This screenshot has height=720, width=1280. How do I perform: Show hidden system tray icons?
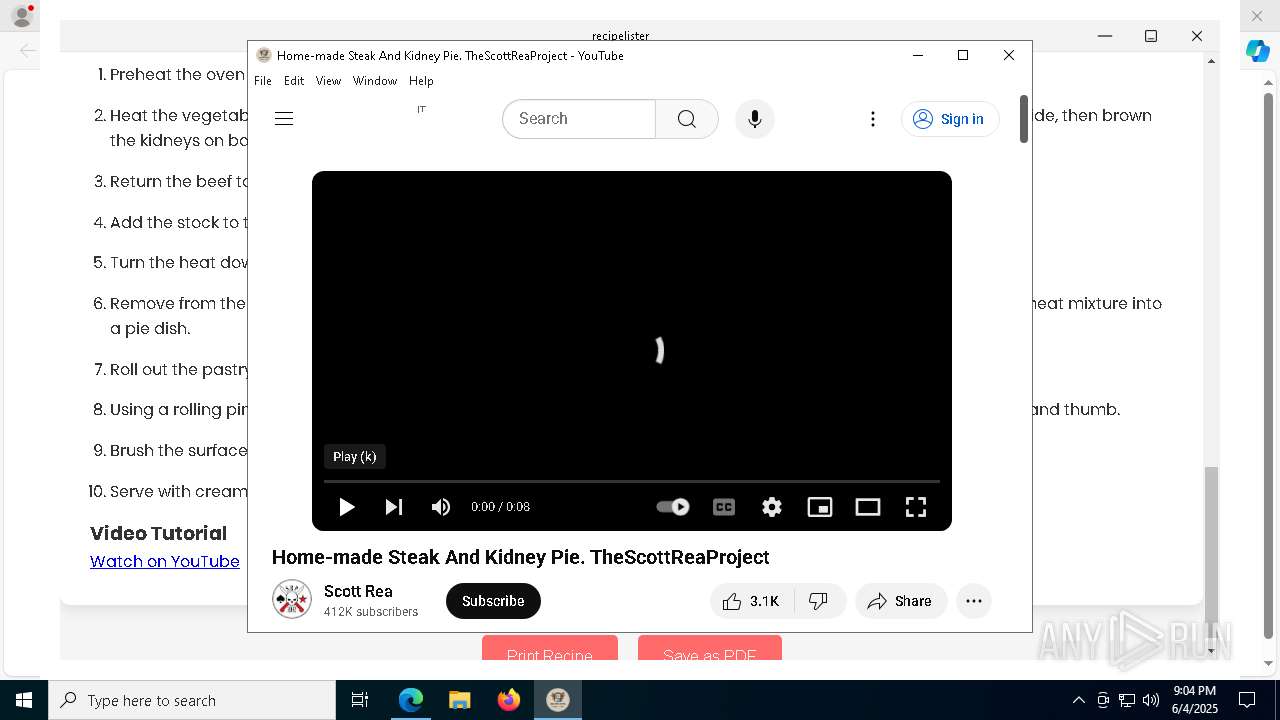[x=1079, y=700]
